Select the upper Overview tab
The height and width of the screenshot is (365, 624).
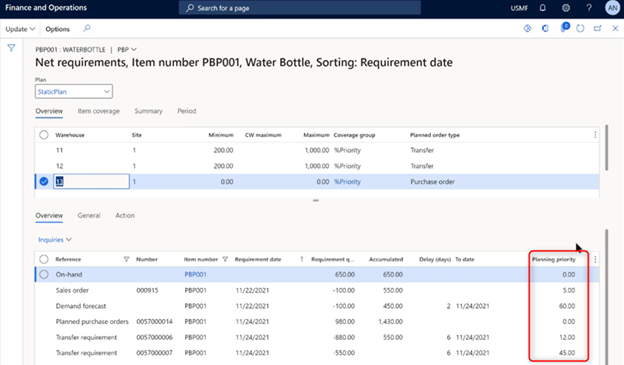tap(49, 111)
